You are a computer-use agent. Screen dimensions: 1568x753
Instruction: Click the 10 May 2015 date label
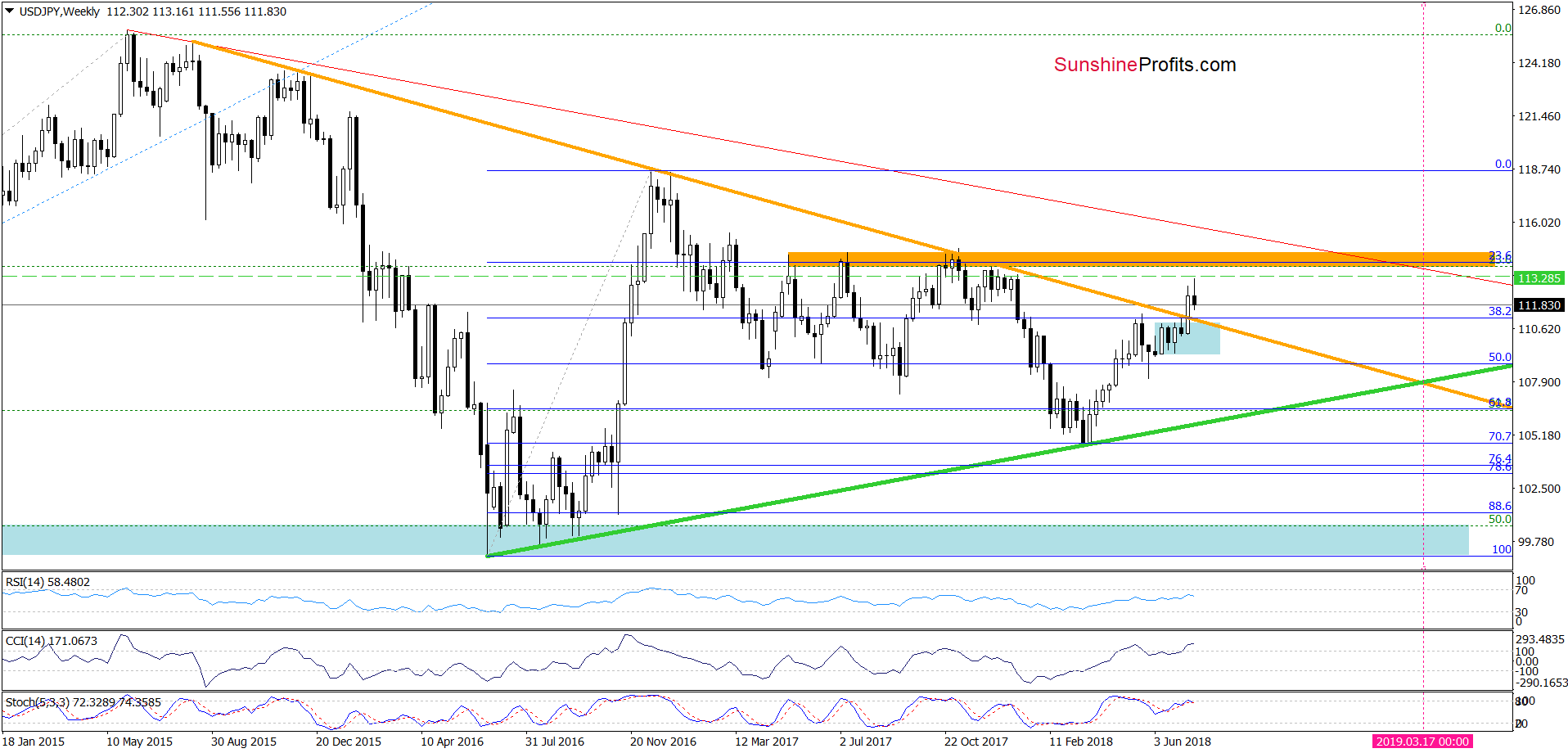tap(139, 742)
